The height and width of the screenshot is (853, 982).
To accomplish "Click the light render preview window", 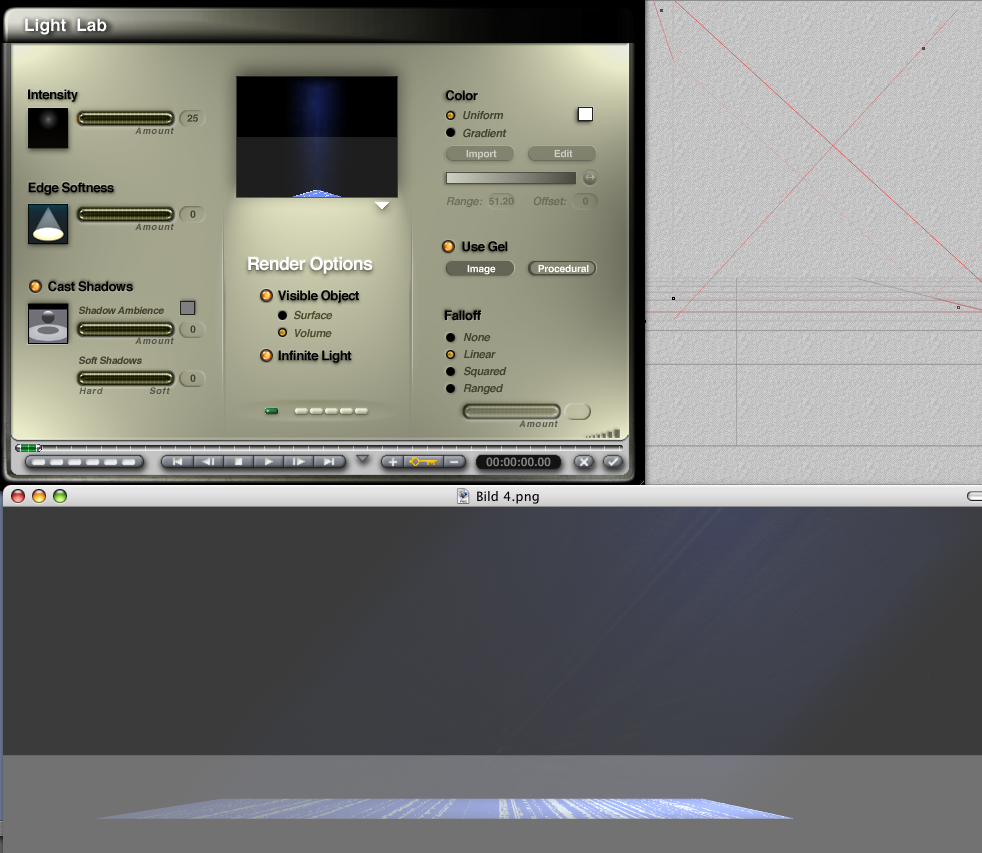I will click(317, 137).
